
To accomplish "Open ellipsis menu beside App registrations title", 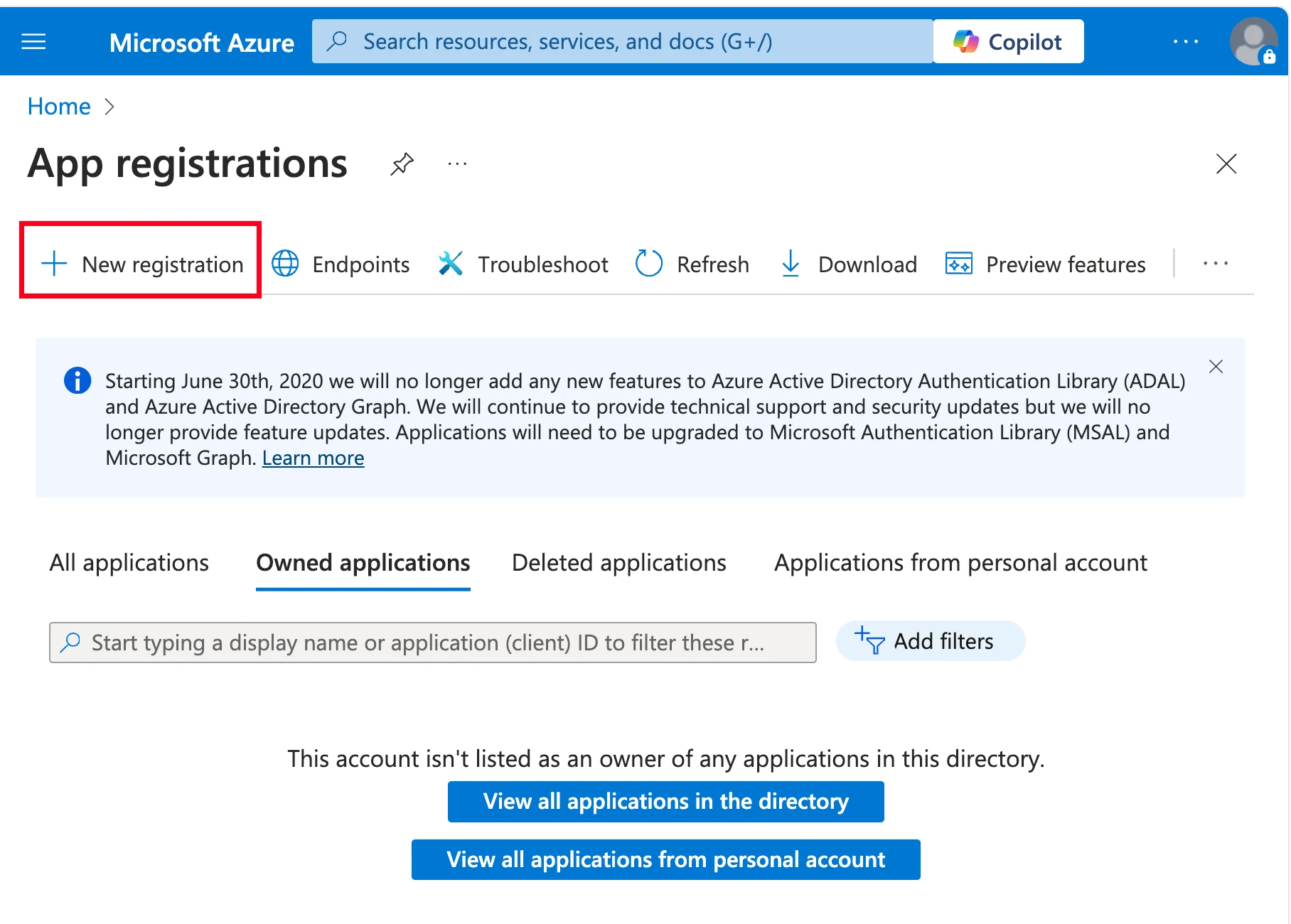I will [x=457, y=164].
